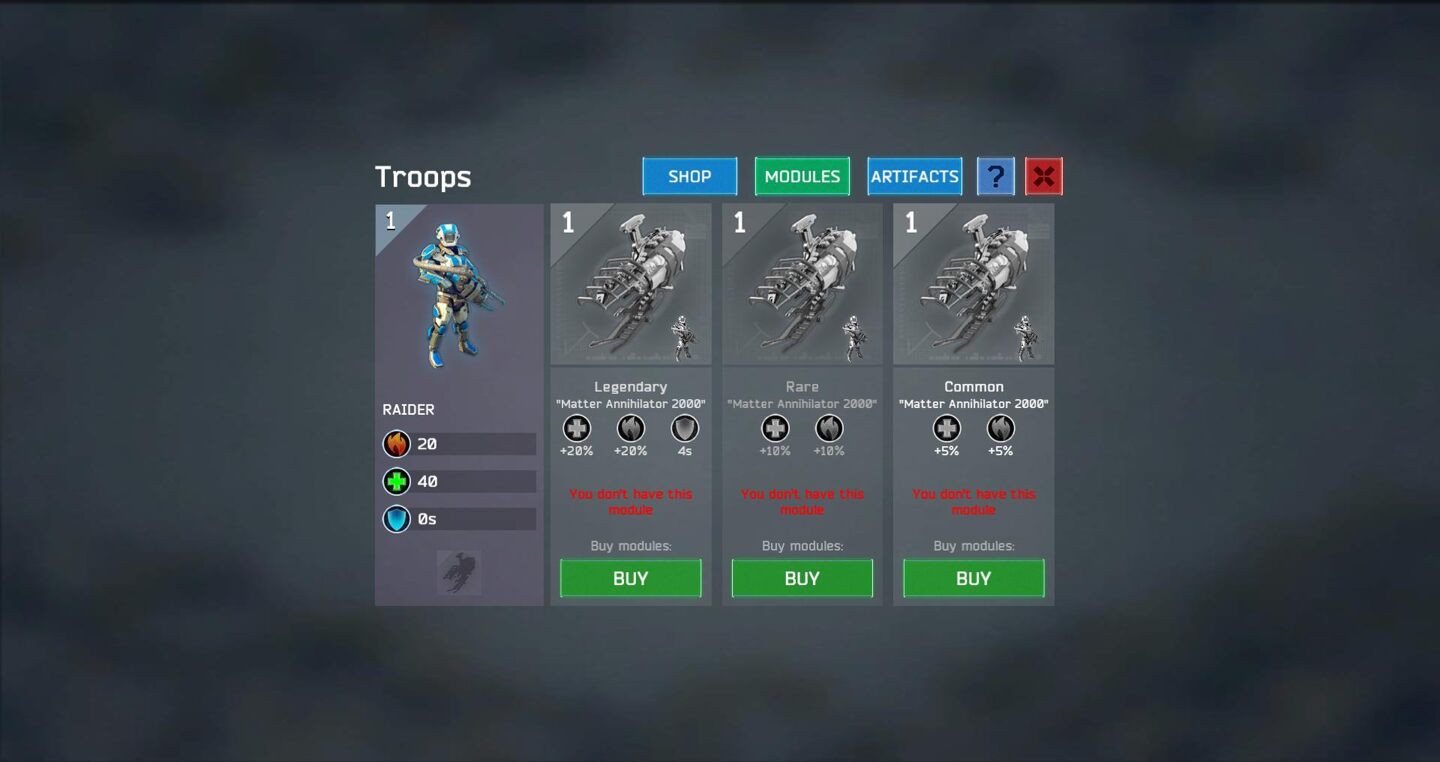Click the Common module damage +5% icon
This screenshot has height=762, width=1440.
[1001, 429]
